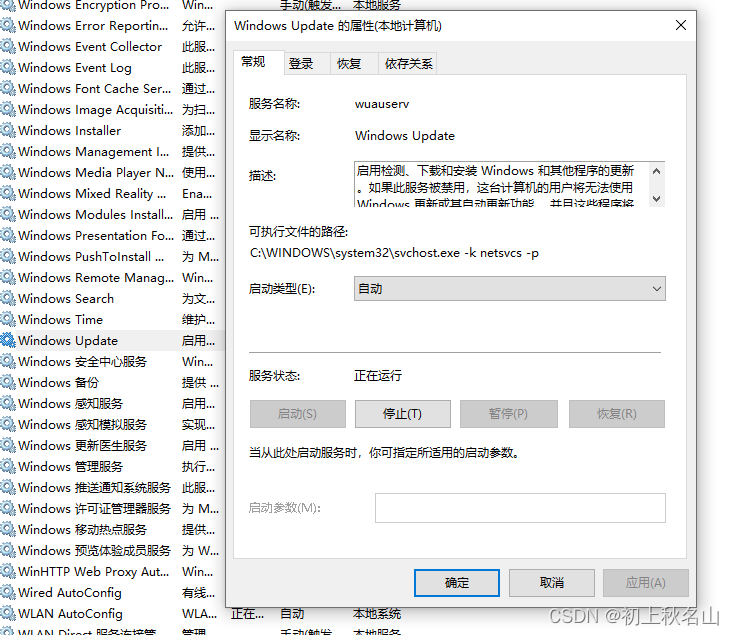Click gear icon beside Windows Time
Image resolution: width=734 pixels, height=635 pixels.
point(8,320)
